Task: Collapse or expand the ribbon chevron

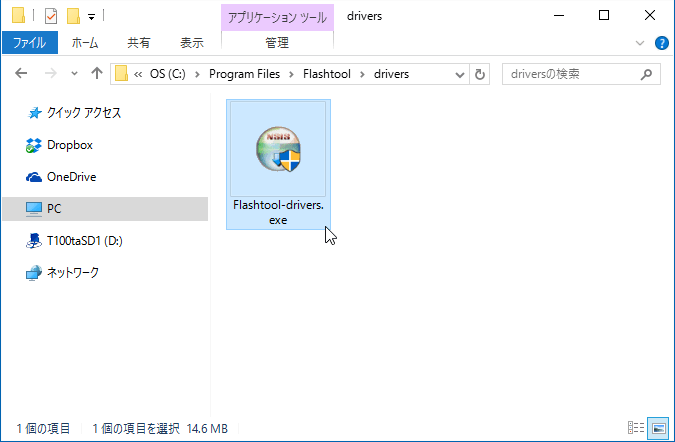Action: [x=640, y=43]
